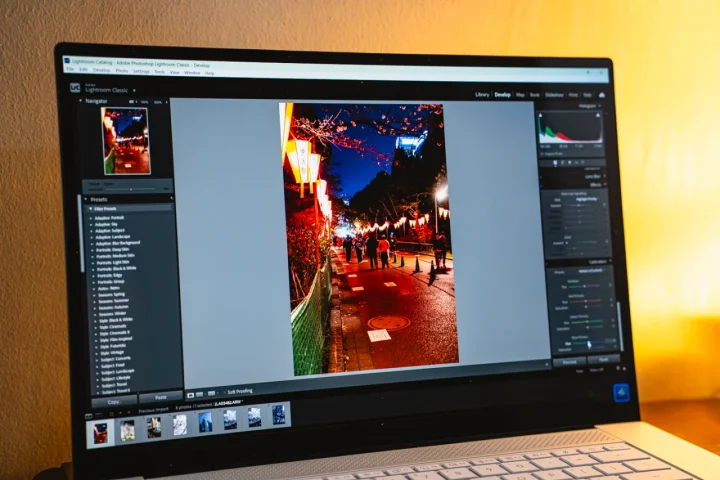Click the shadow clipping triangle in histogram
The width and height of the screenshot is (720, 480).
tap(540, 115)
